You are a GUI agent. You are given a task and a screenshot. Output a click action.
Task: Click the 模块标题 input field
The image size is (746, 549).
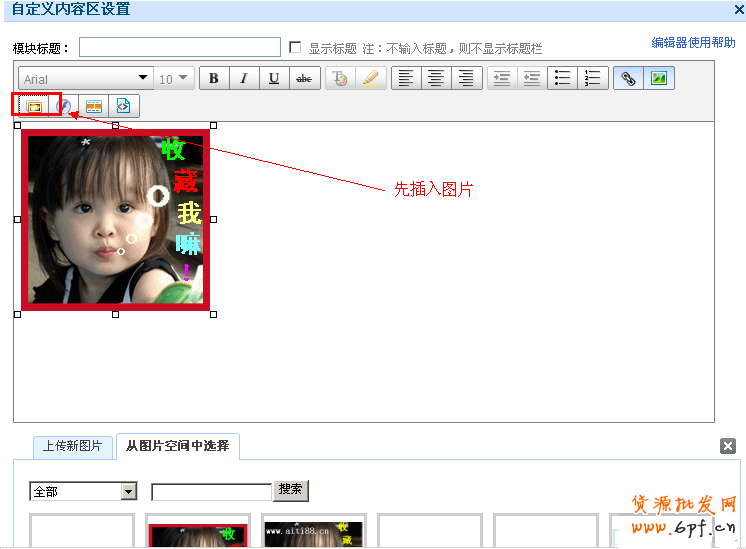(x=180, y=47)
